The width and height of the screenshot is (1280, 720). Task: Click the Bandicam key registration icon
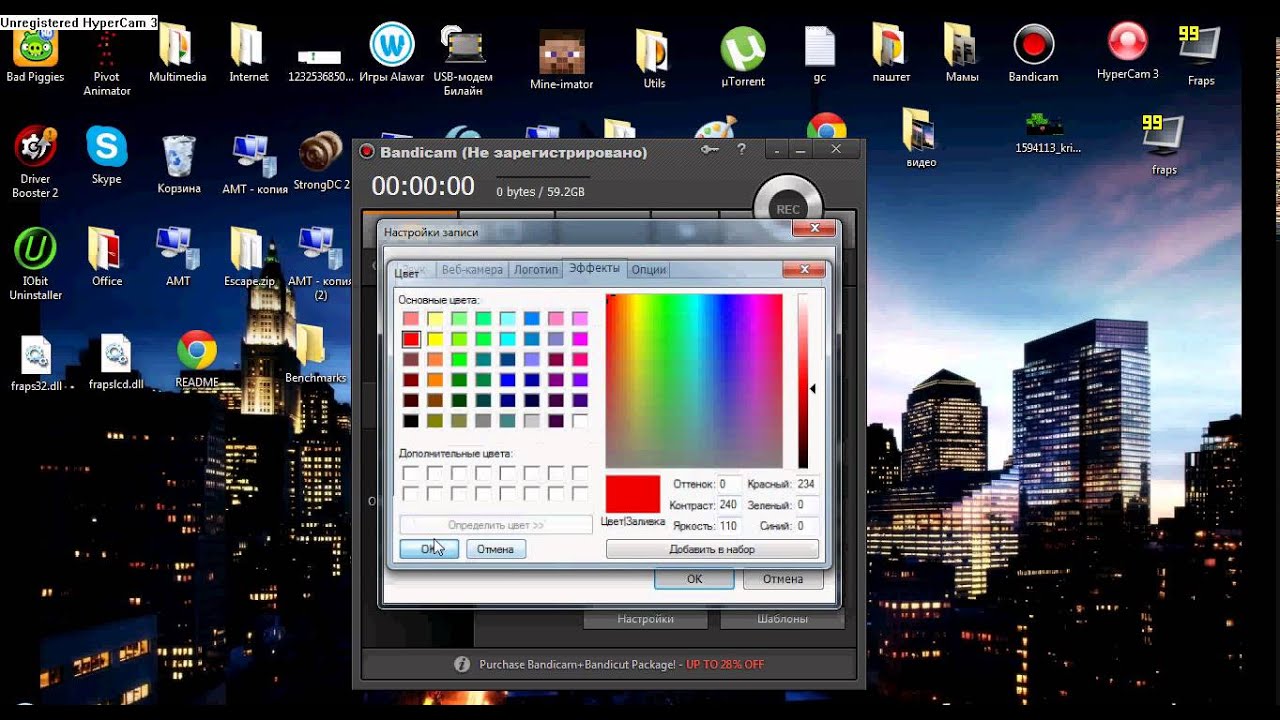click(710, 150)
